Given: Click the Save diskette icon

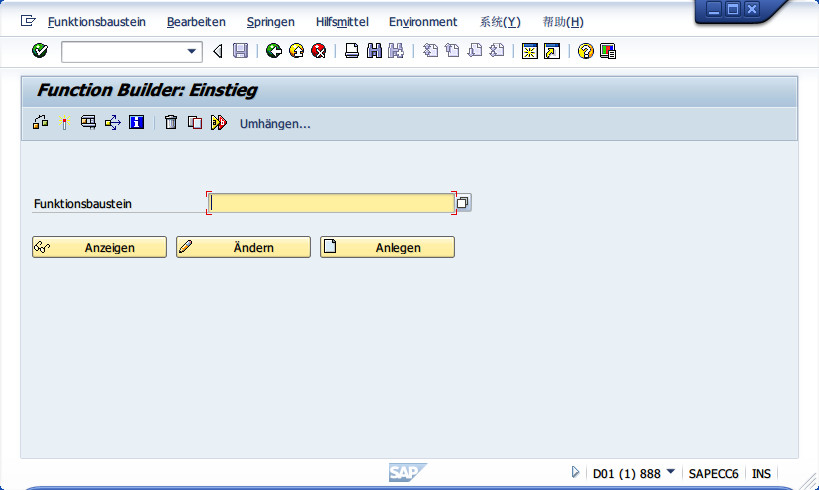Looking at the screenshot, I should (x=240, y=51).
